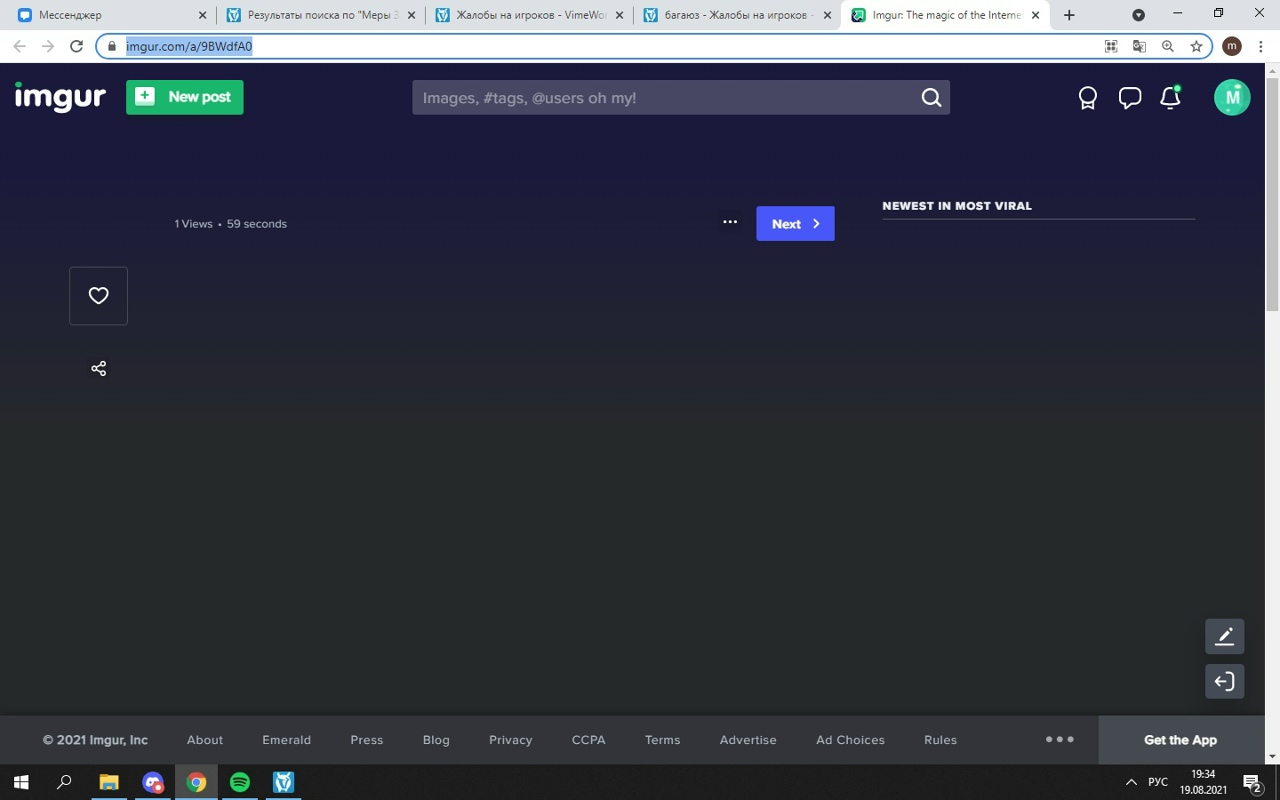Go to the Next post

(x=795, y=224)
